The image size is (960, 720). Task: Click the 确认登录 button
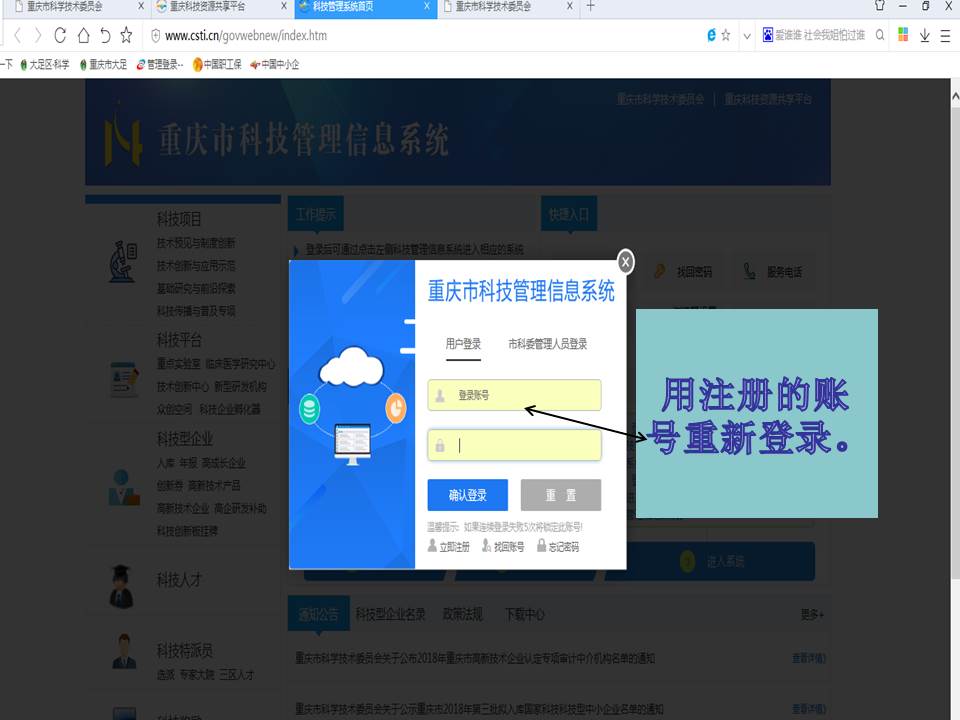468,495
